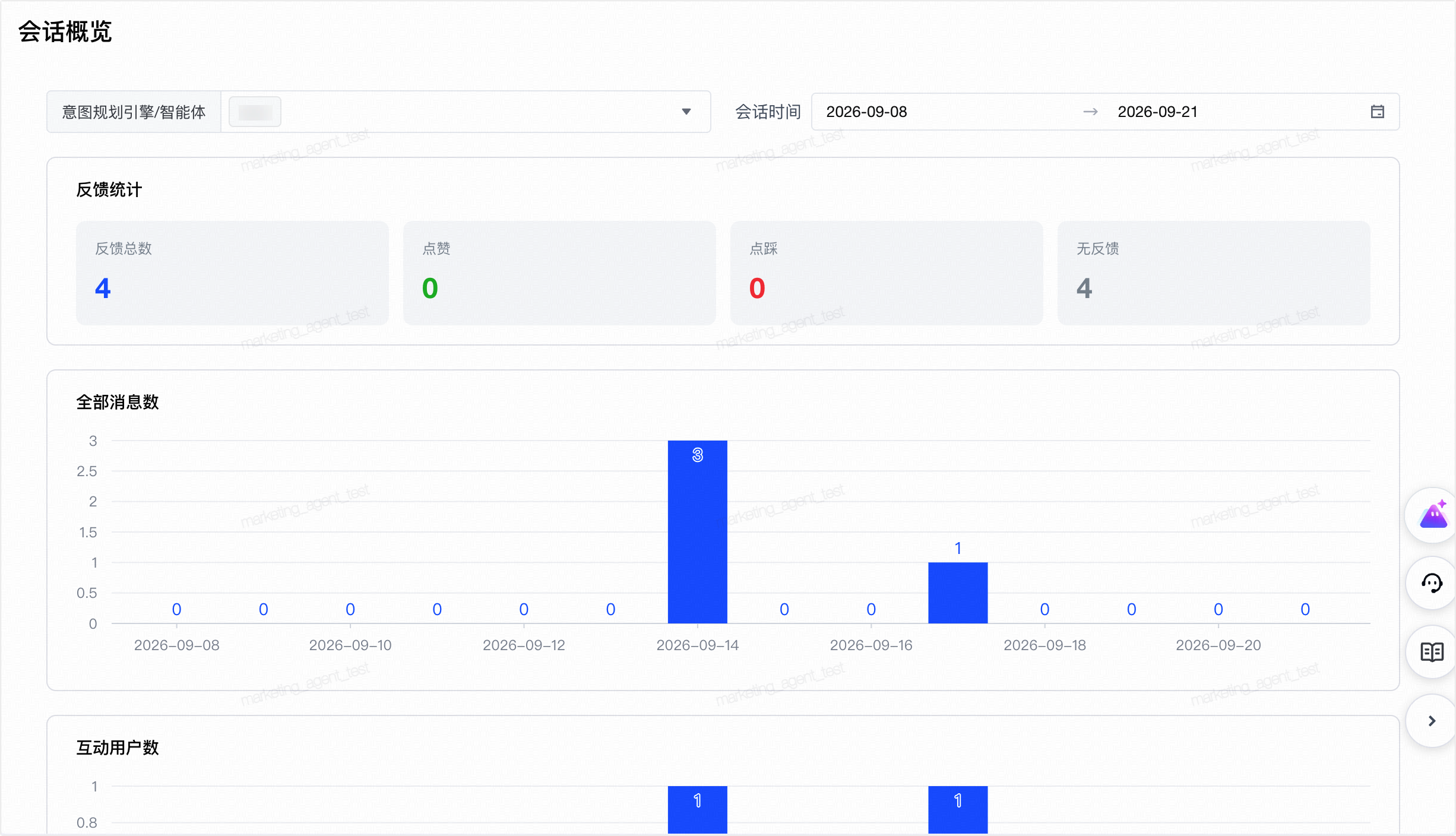Select the blurred agent tag in selector
Screen dimensions: 1456x836
click(255, 112)
